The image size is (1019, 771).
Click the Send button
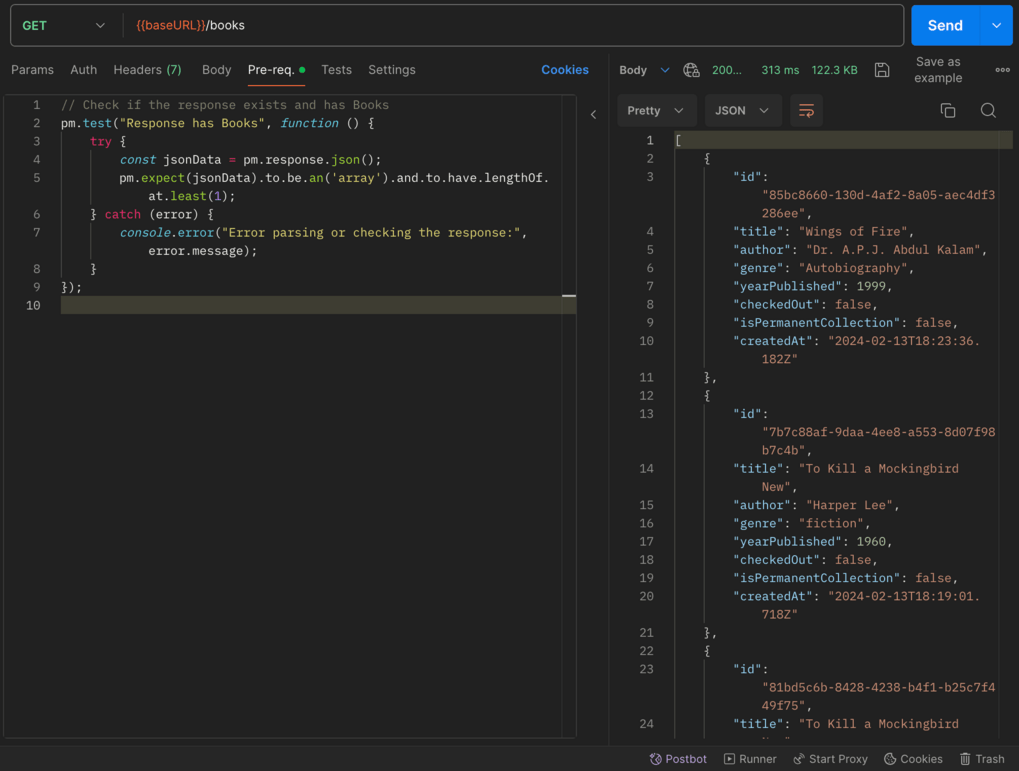click(944, 26)
